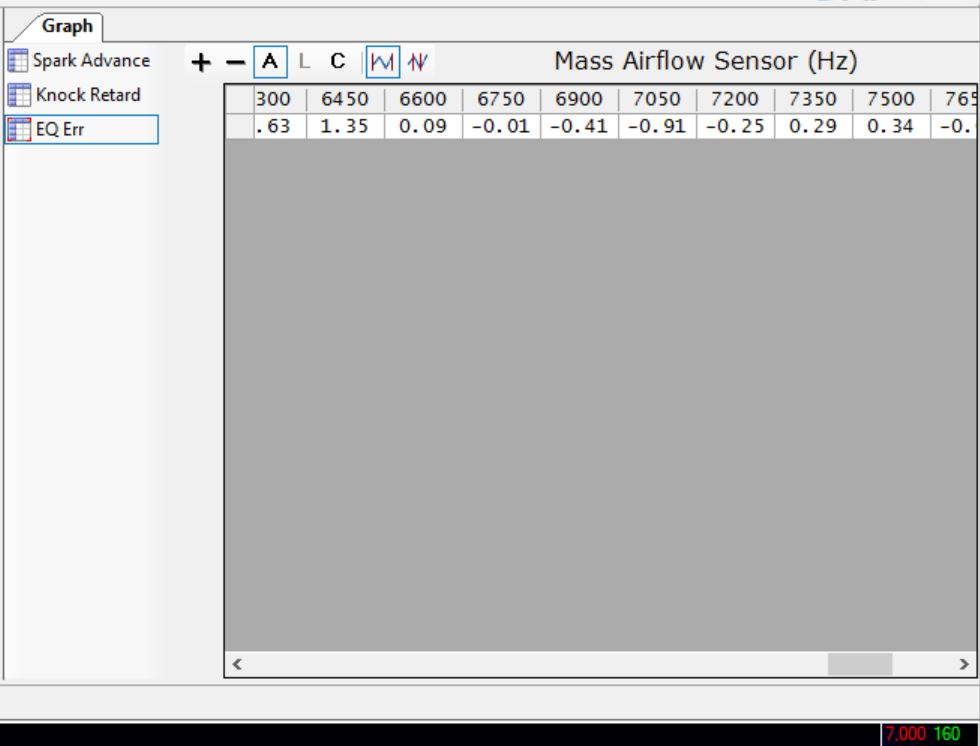Select the L mode button

(304, 62)
